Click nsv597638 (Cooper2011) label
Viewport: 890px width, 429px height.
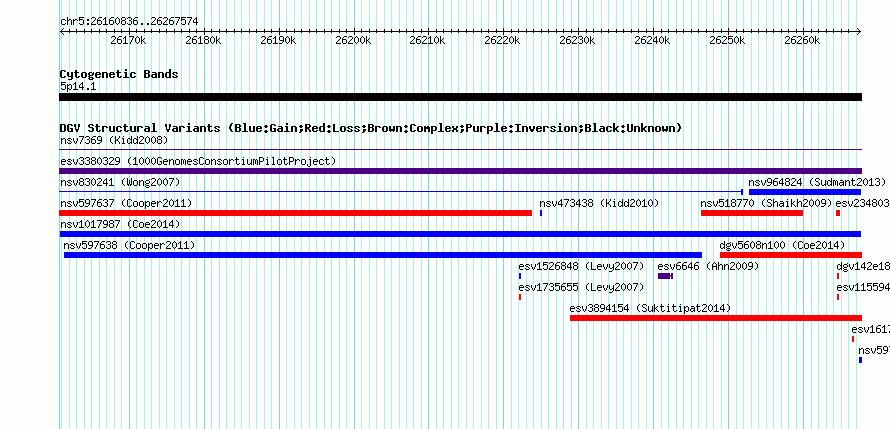pos(129,245)
